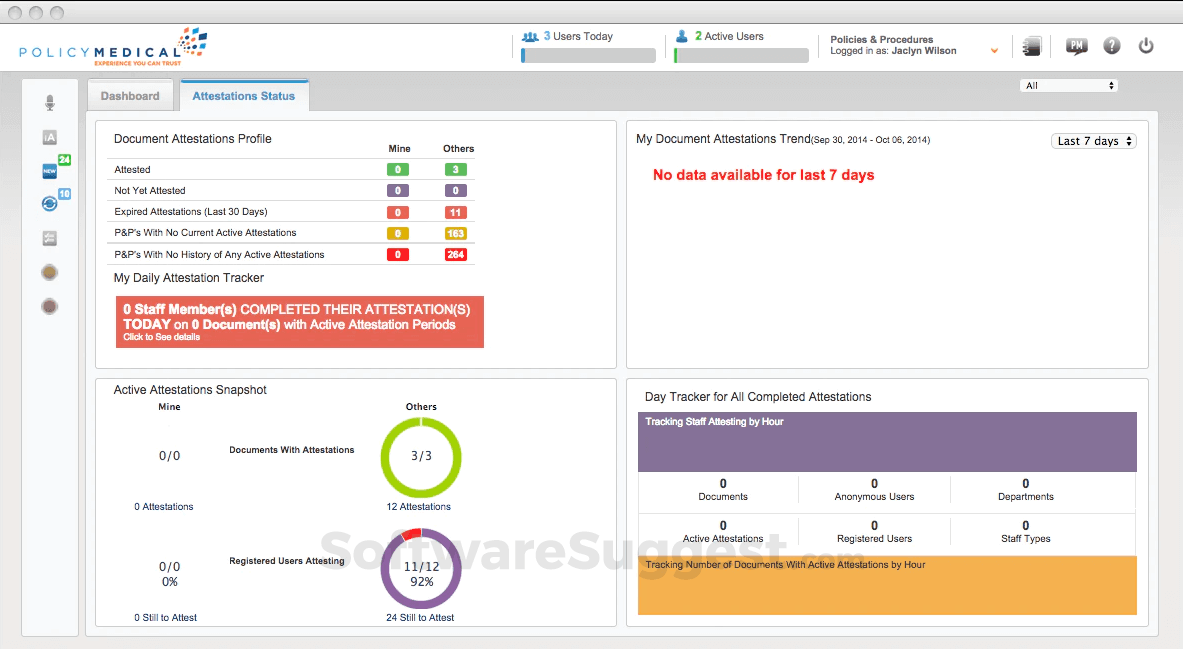Screen dimensions: 1183x649
Task: Open the PM messaging icon in the header
Action: click(1076, 45)
